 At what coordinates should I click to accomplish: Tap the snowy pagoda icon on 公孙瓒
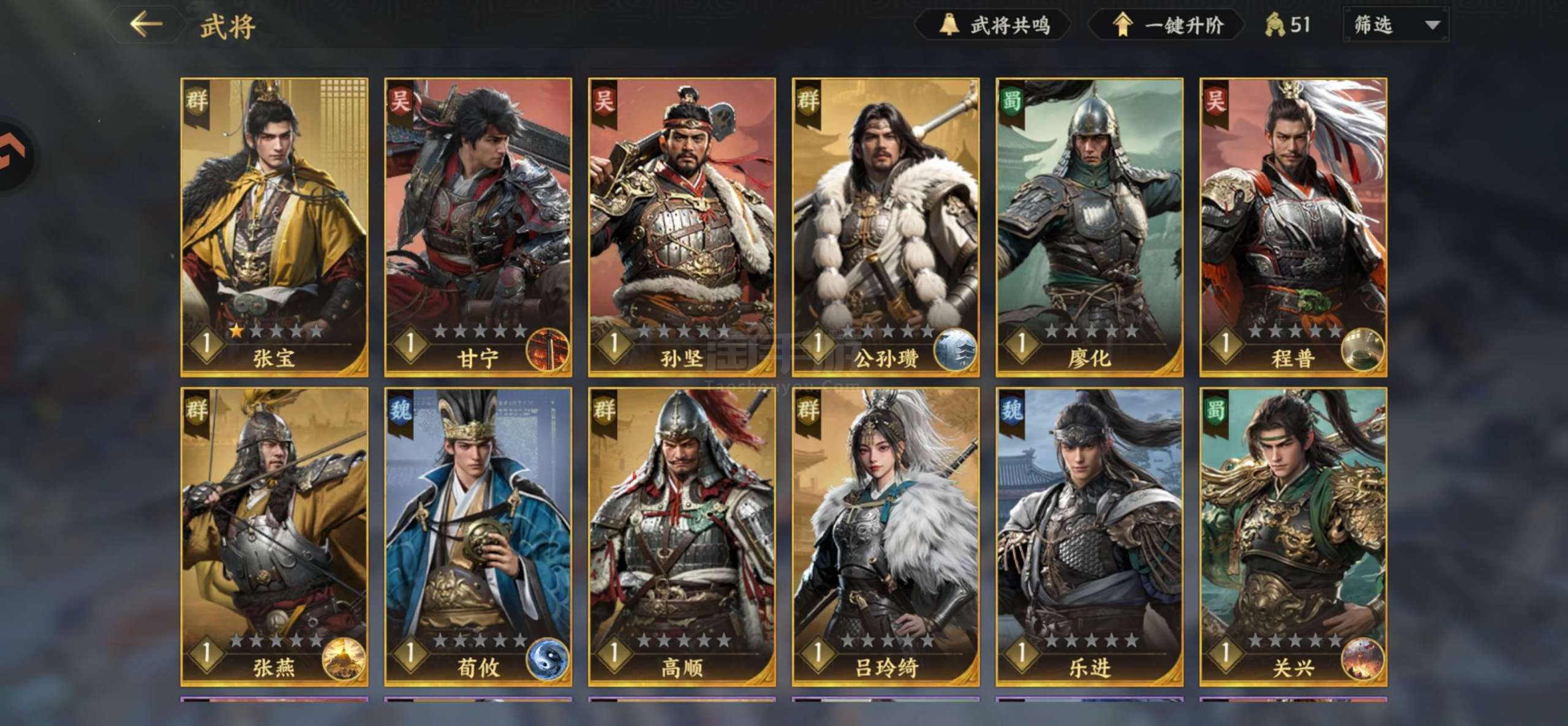[x=956, y=350]
